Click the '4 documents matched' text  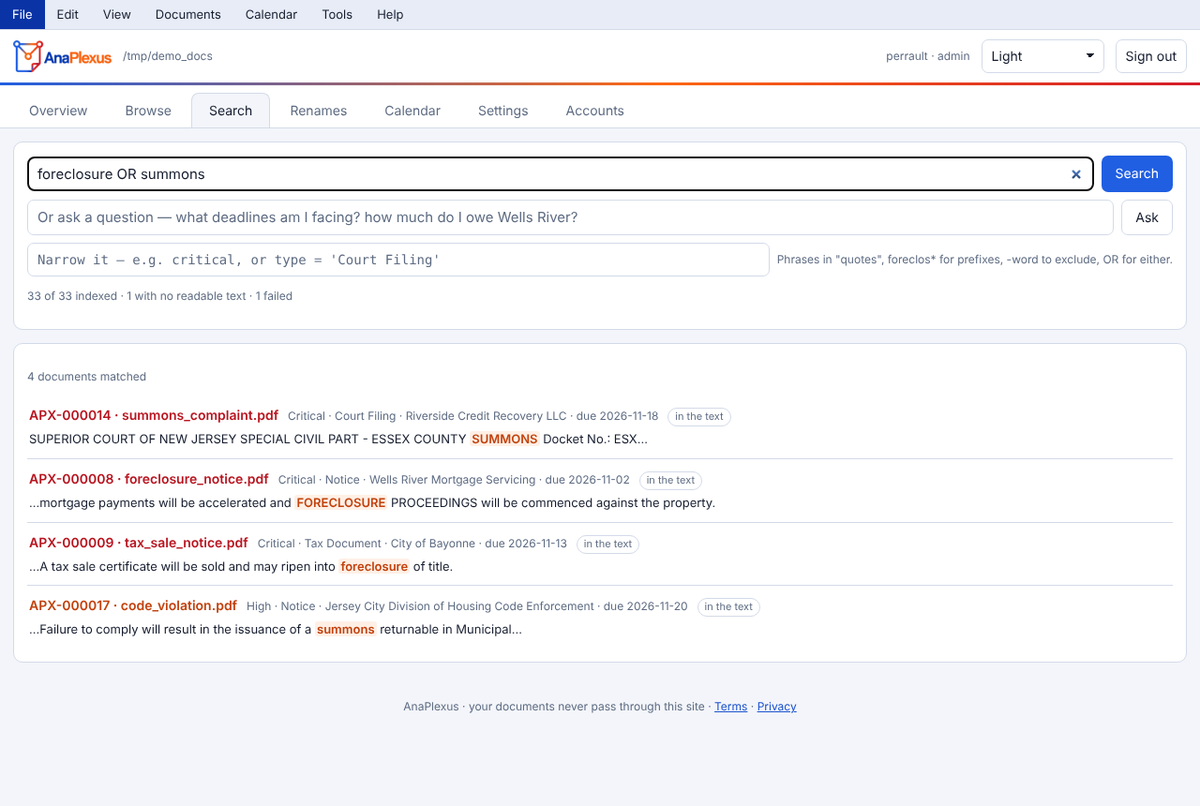pos(87,377)
